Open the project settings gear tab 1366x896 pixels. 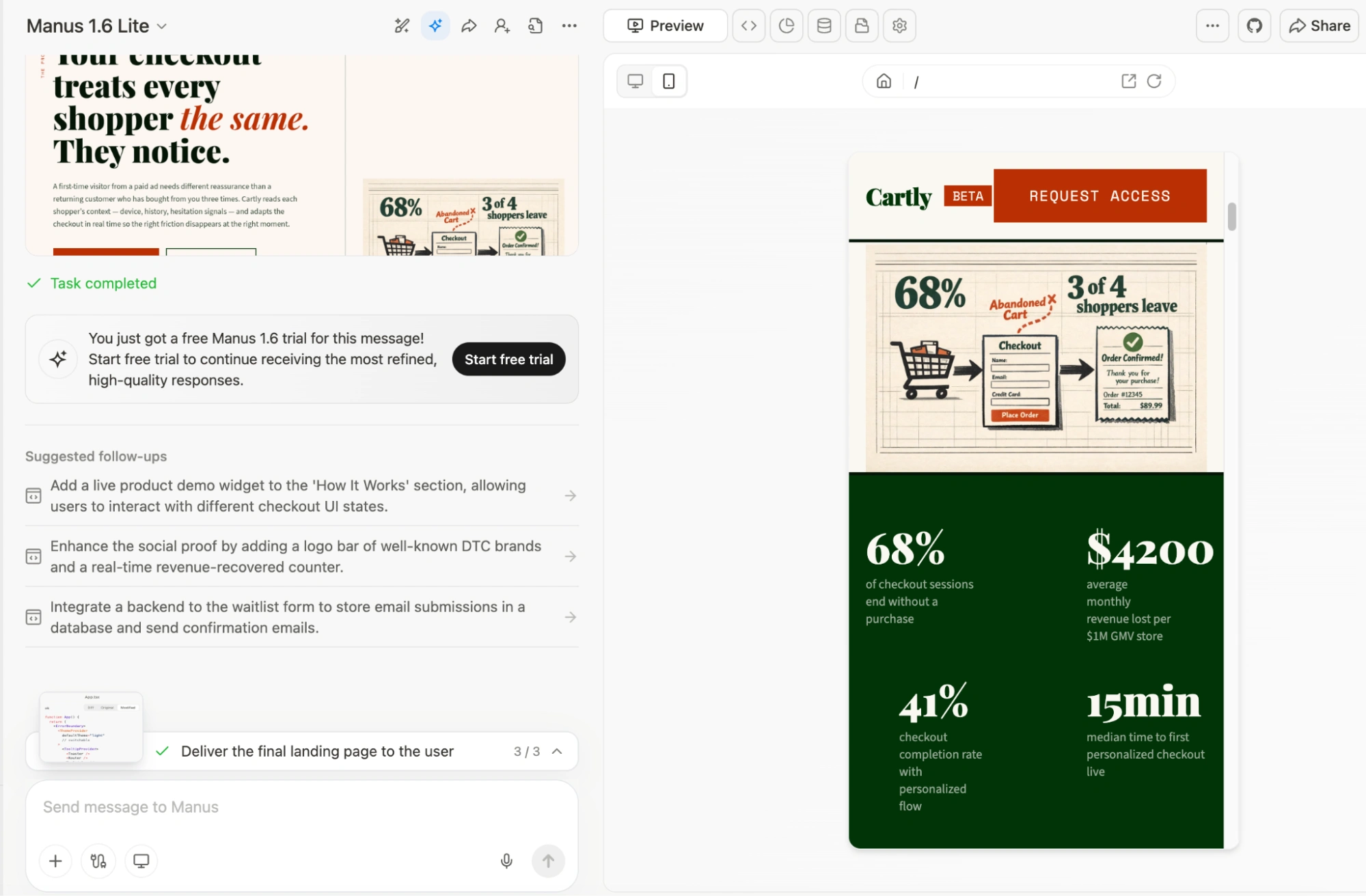(899, 26)
